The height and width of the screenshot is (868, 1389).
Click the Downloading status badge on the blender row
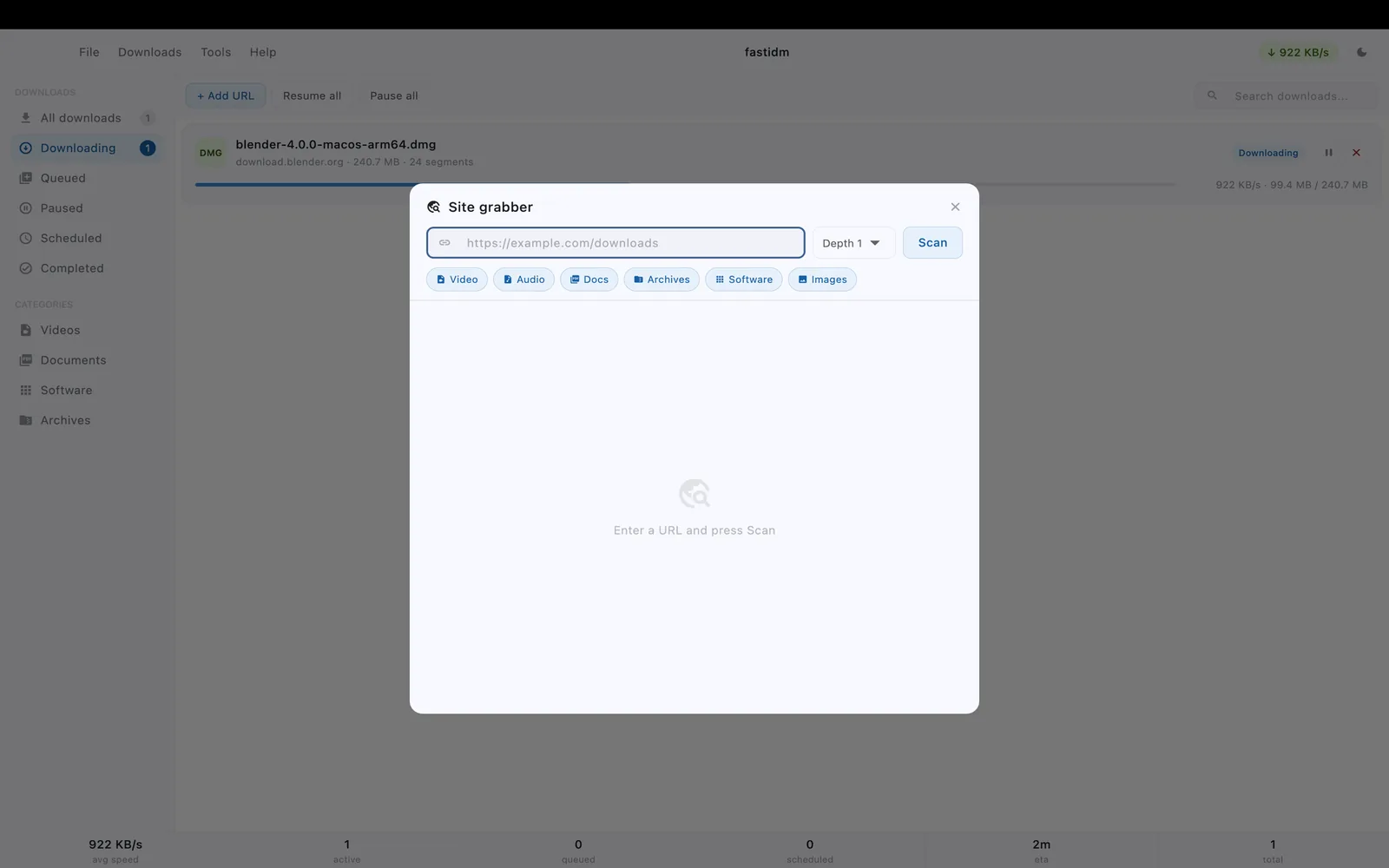coord(1268,153)
